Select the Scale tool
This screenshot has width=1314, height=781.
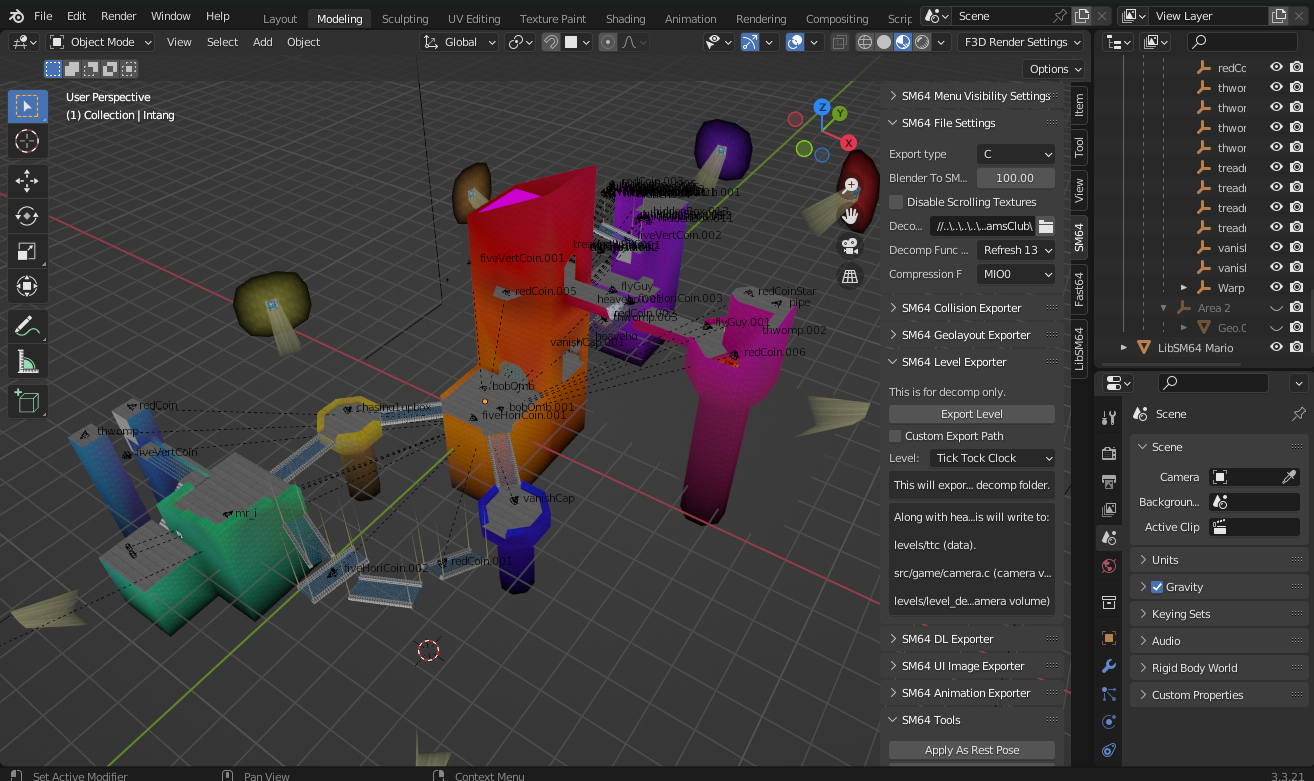(27, 251)
